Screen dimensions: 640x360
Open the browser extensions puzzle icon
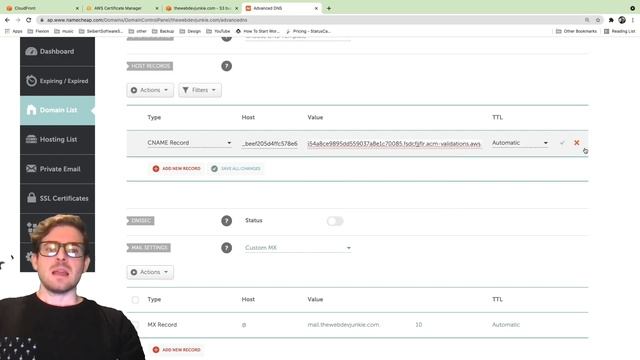611,20
